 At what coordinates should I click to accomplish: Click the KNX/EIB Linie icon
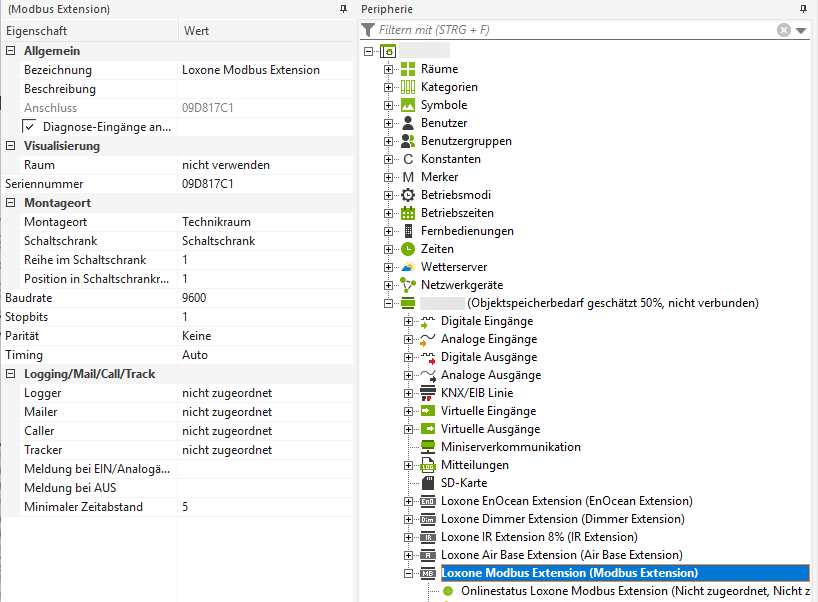coord(428,393)
